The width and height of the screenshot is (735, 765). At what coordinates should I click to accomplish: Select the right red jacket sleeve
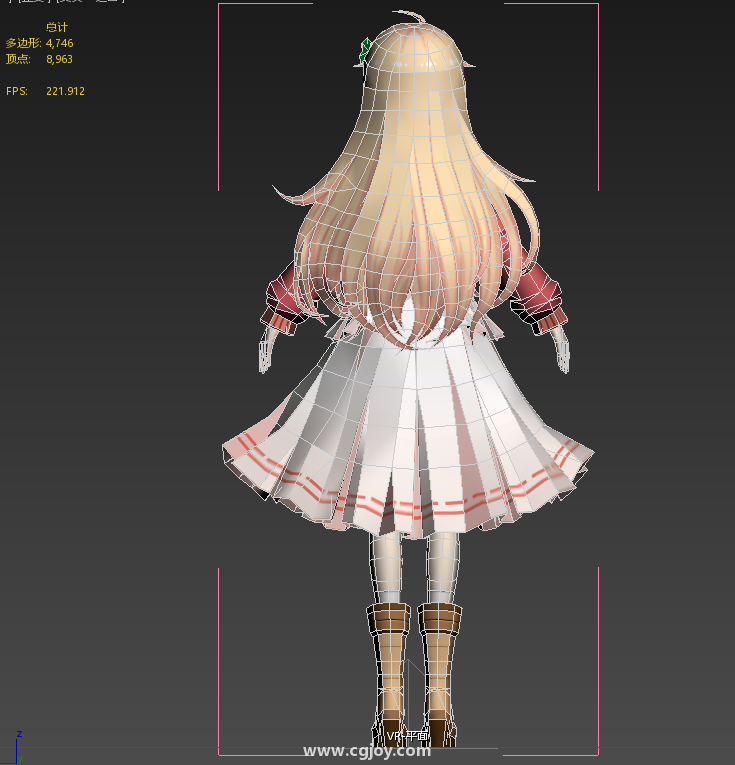click(x=540, y=295)
